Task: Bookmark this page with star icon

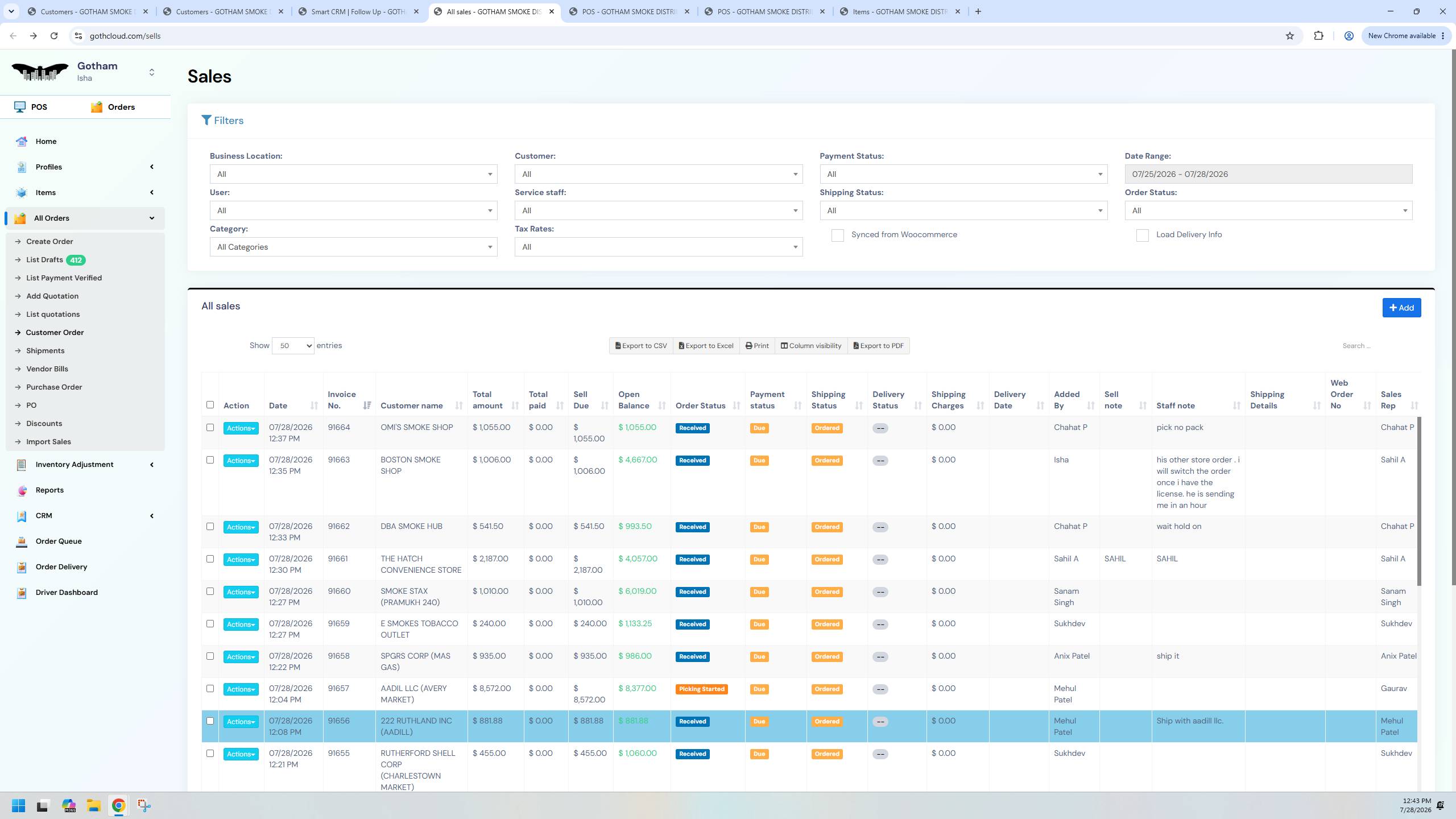Action: pos(1290,36)
